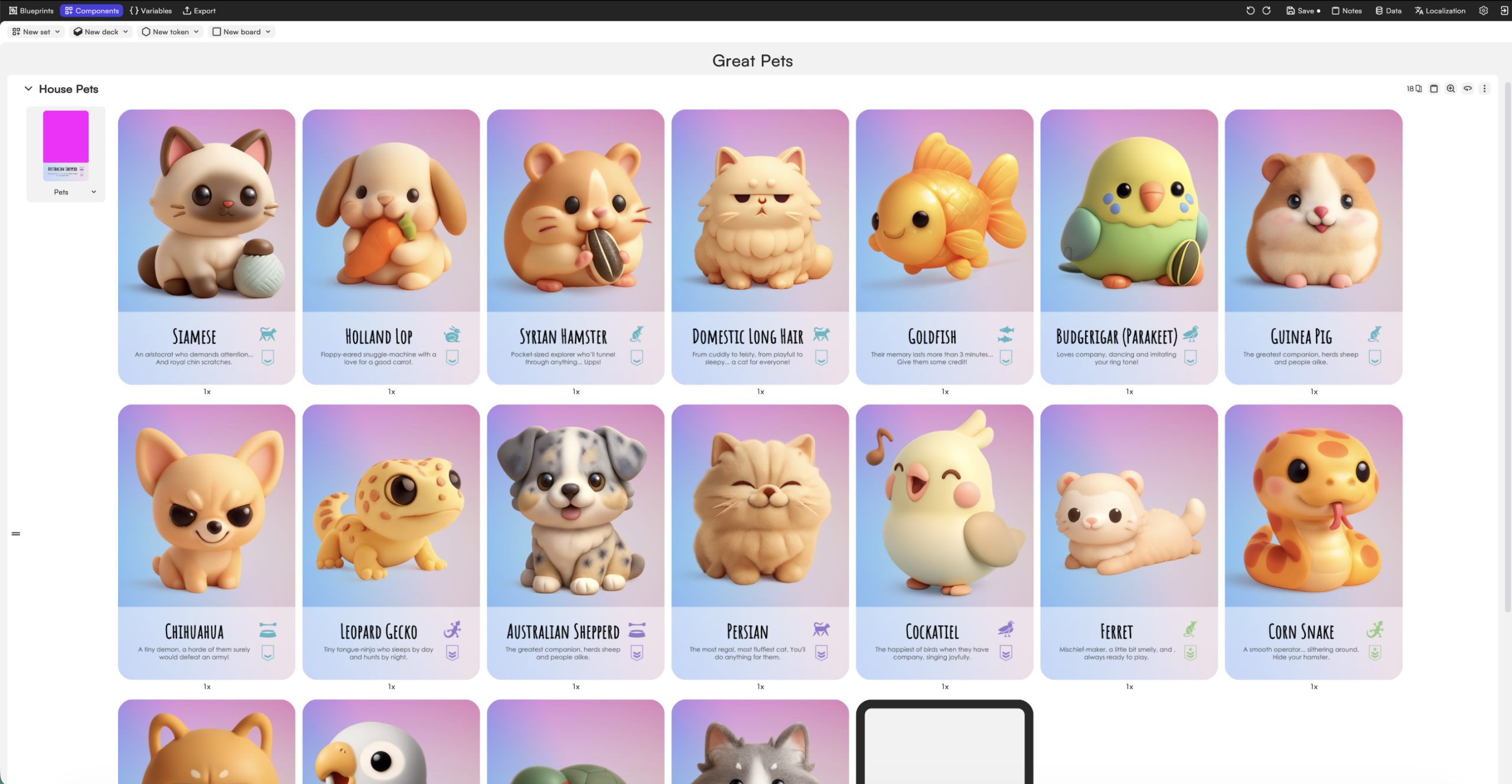This screenshot has height=784, width=1512.
Task: Click the Save button
Action: [1303, 11]
